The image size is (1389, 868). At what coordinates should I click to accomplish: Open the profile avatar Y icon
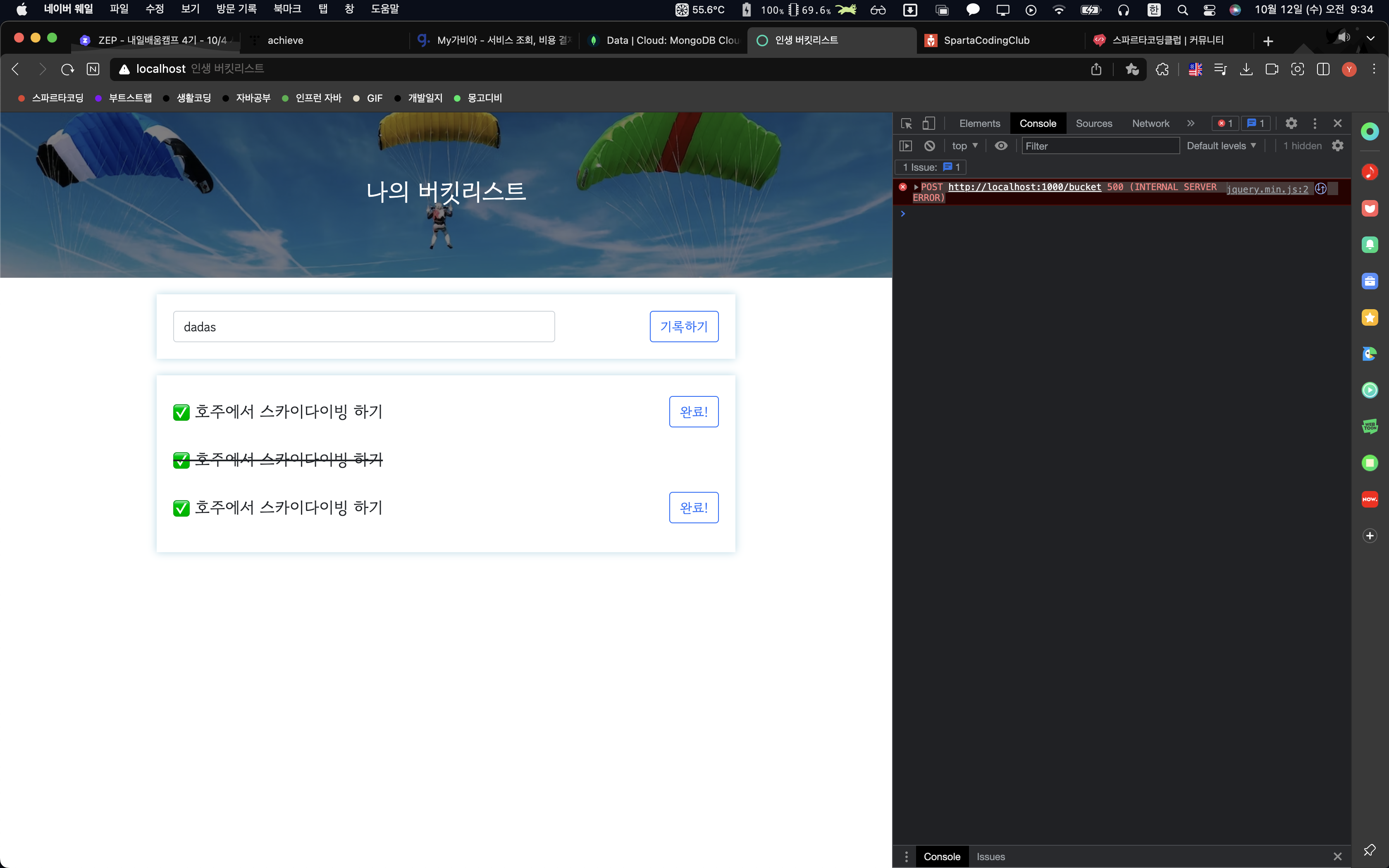1349,69
